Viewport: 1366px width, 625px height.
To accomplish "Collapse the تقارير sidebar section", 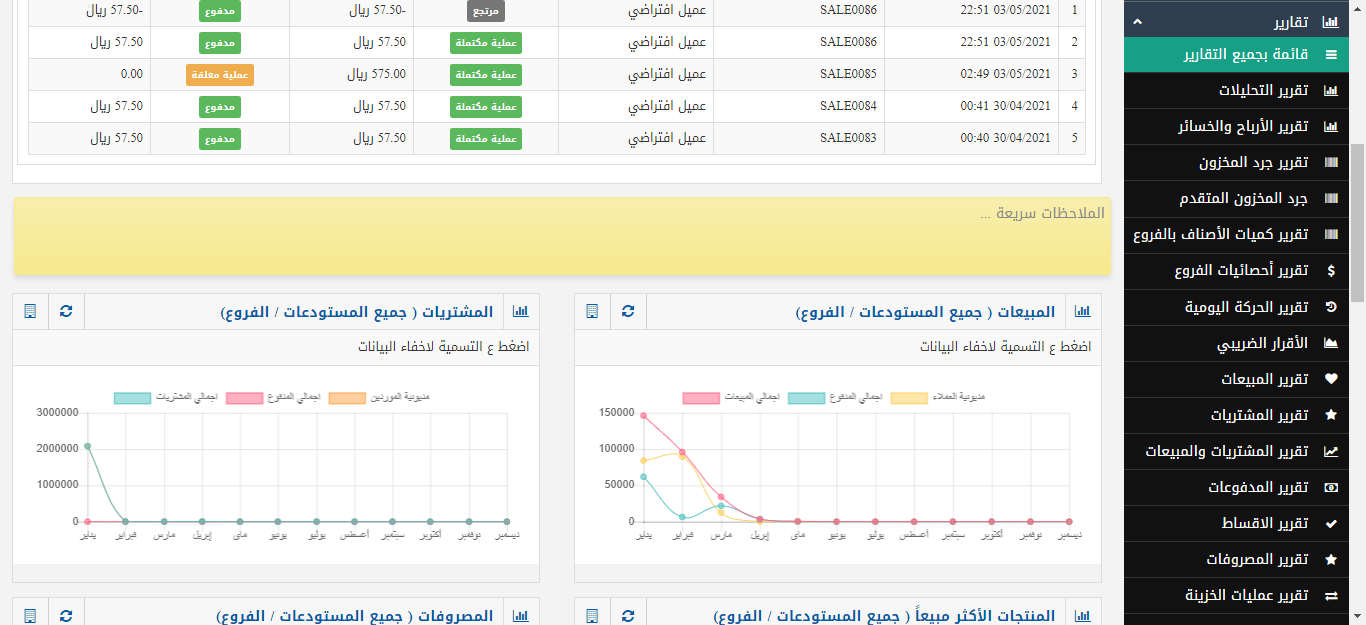I will click(x=1137, y=22).
